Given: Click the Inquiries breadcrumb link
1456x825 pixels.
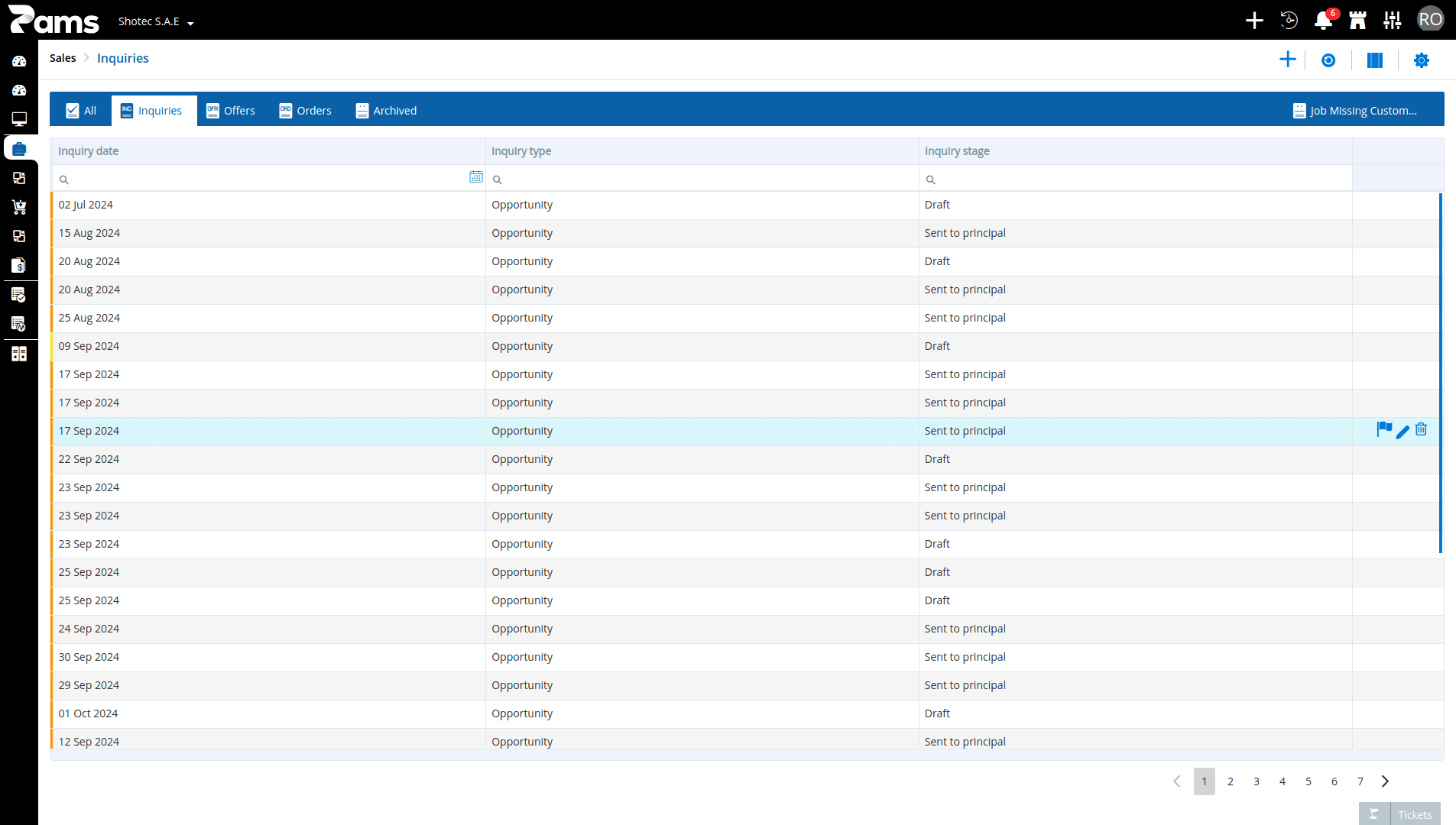Looking at the screenshot, I should tap(123, 58).
